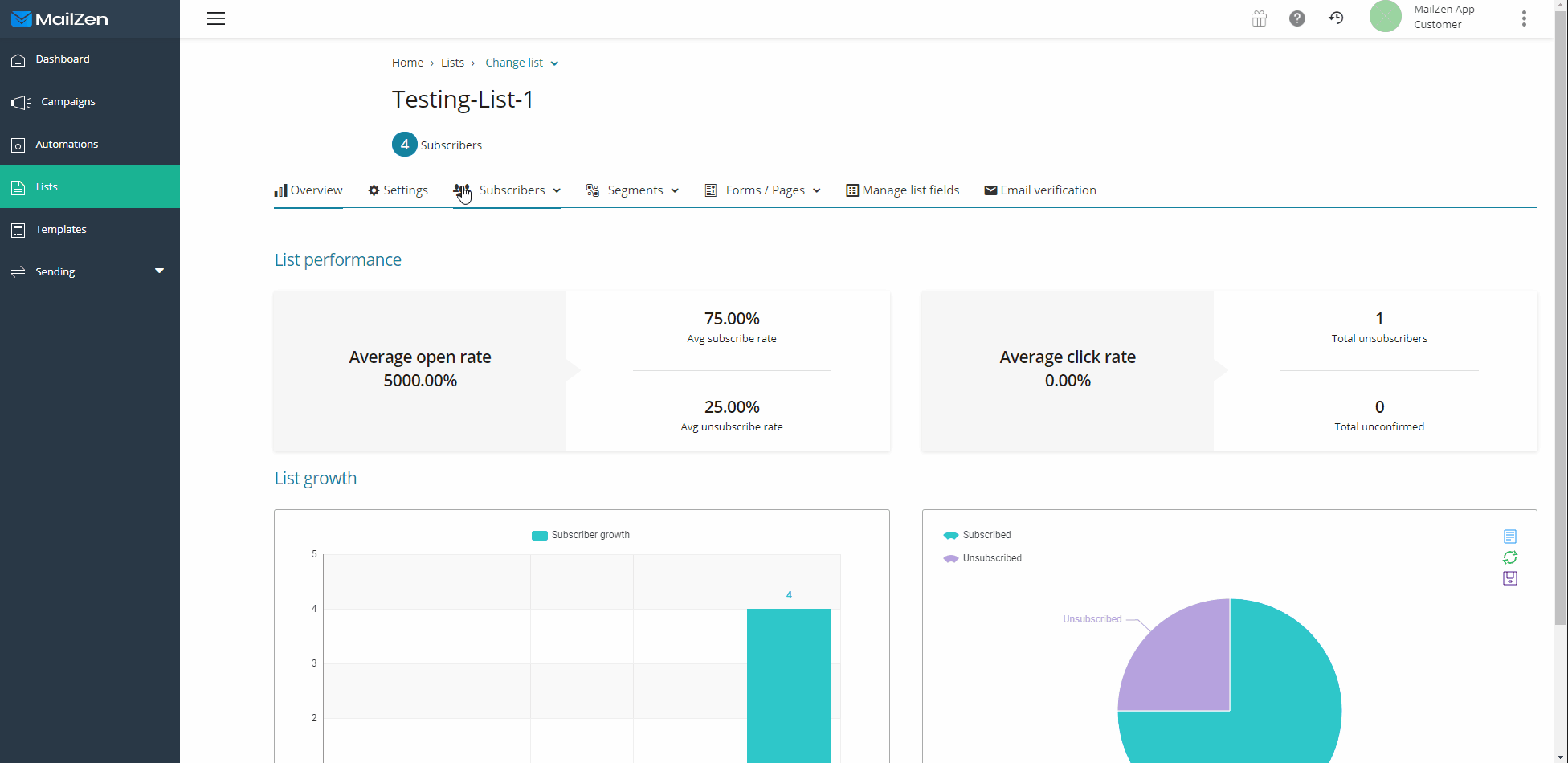Select Dashboard in the sidebar
Image resolution: width=1568 pixels, height=763 pixels.
point(90,59)
